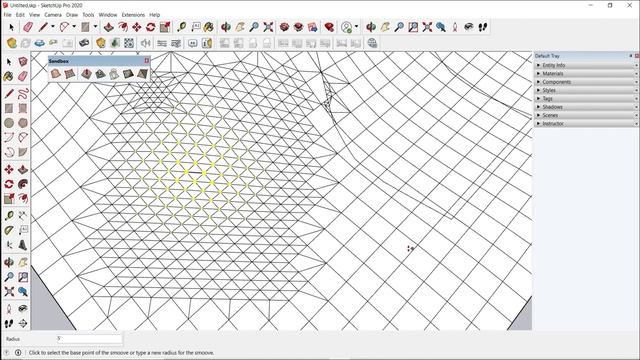Click the Radius measurement input box
The height and width of the screenshot is (360, 640).
(x=89, y=339)
